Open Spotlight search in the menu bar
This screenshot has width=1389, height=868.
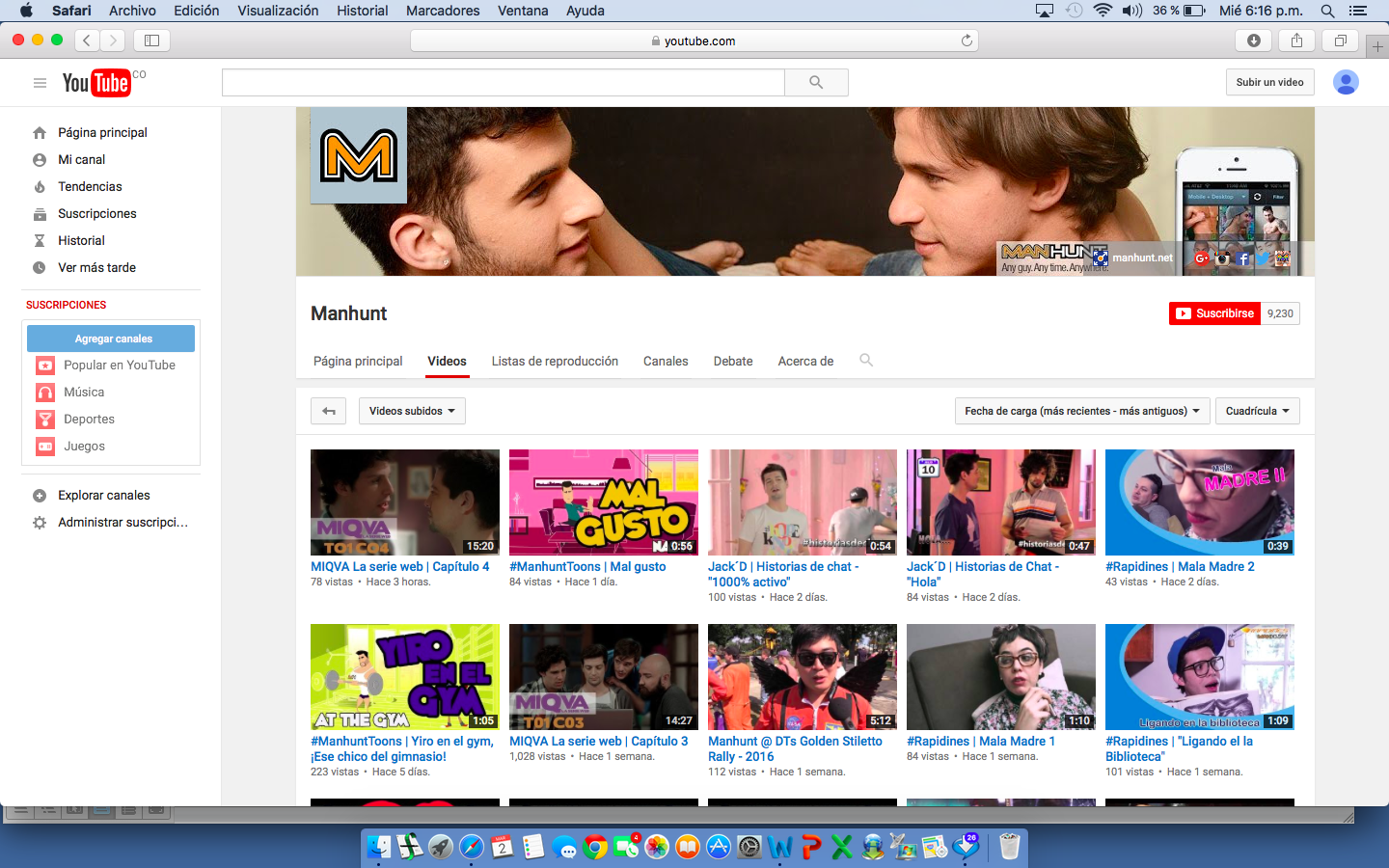click(x=1327, y=11)
